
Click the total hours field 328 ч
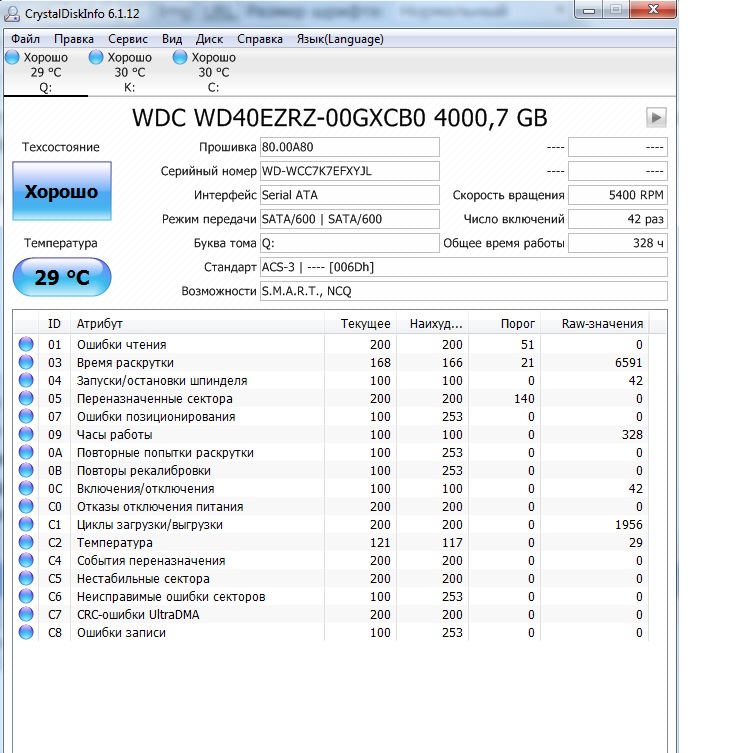[618, 243]
